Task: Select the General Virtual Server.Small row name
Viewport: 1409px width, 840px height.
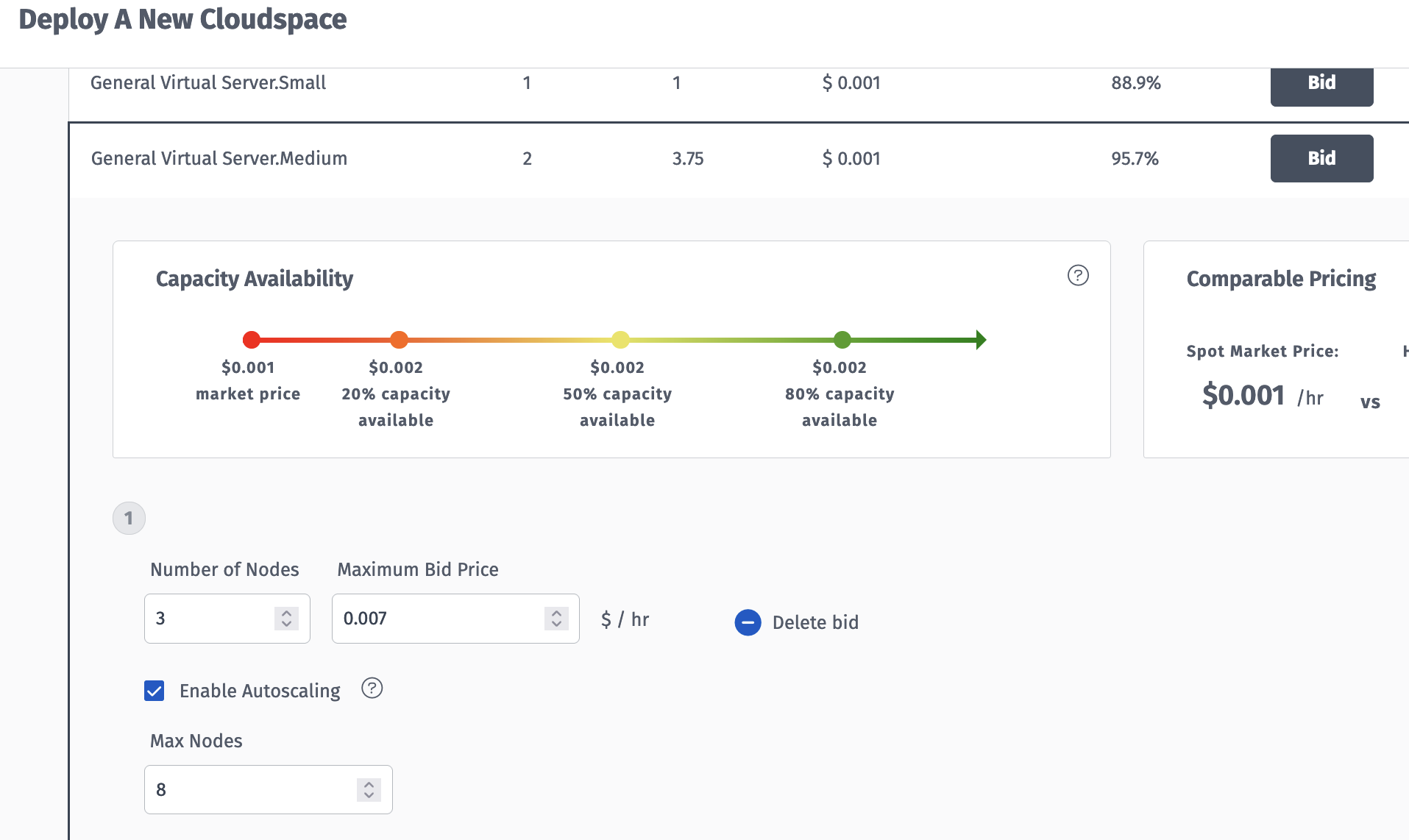Action: [x=208, y=82]
